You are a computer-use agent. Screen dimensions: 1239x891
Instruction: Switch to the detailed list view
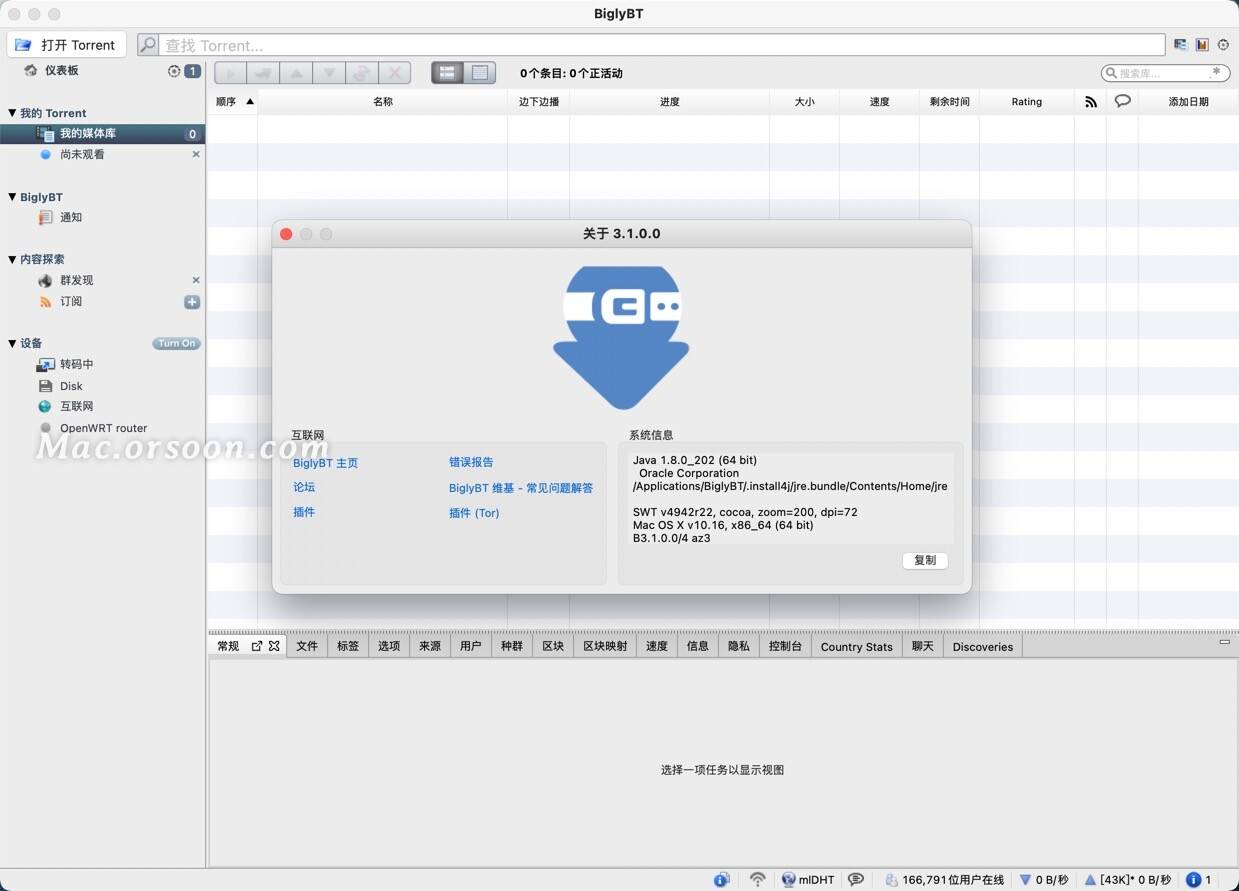[x=447, y=73]
